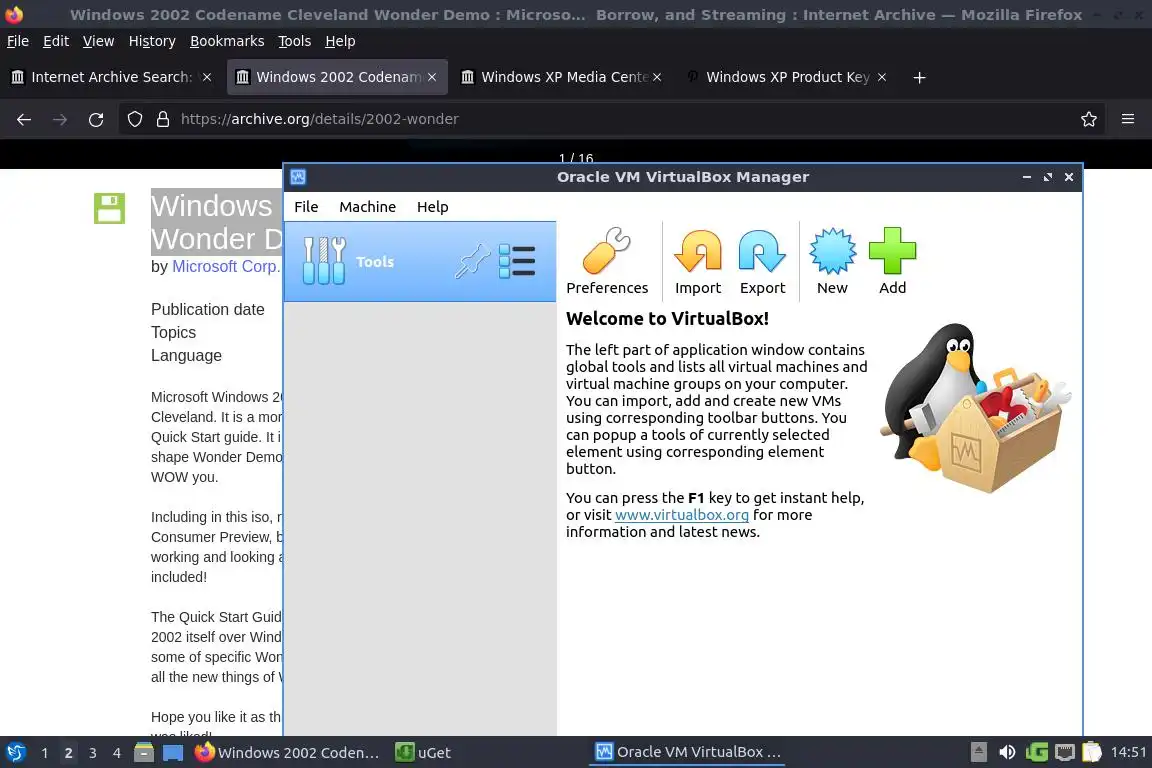1152x768 pixels.
Task: Click the uGet tray icon
Action: [x=1036, y=752]
